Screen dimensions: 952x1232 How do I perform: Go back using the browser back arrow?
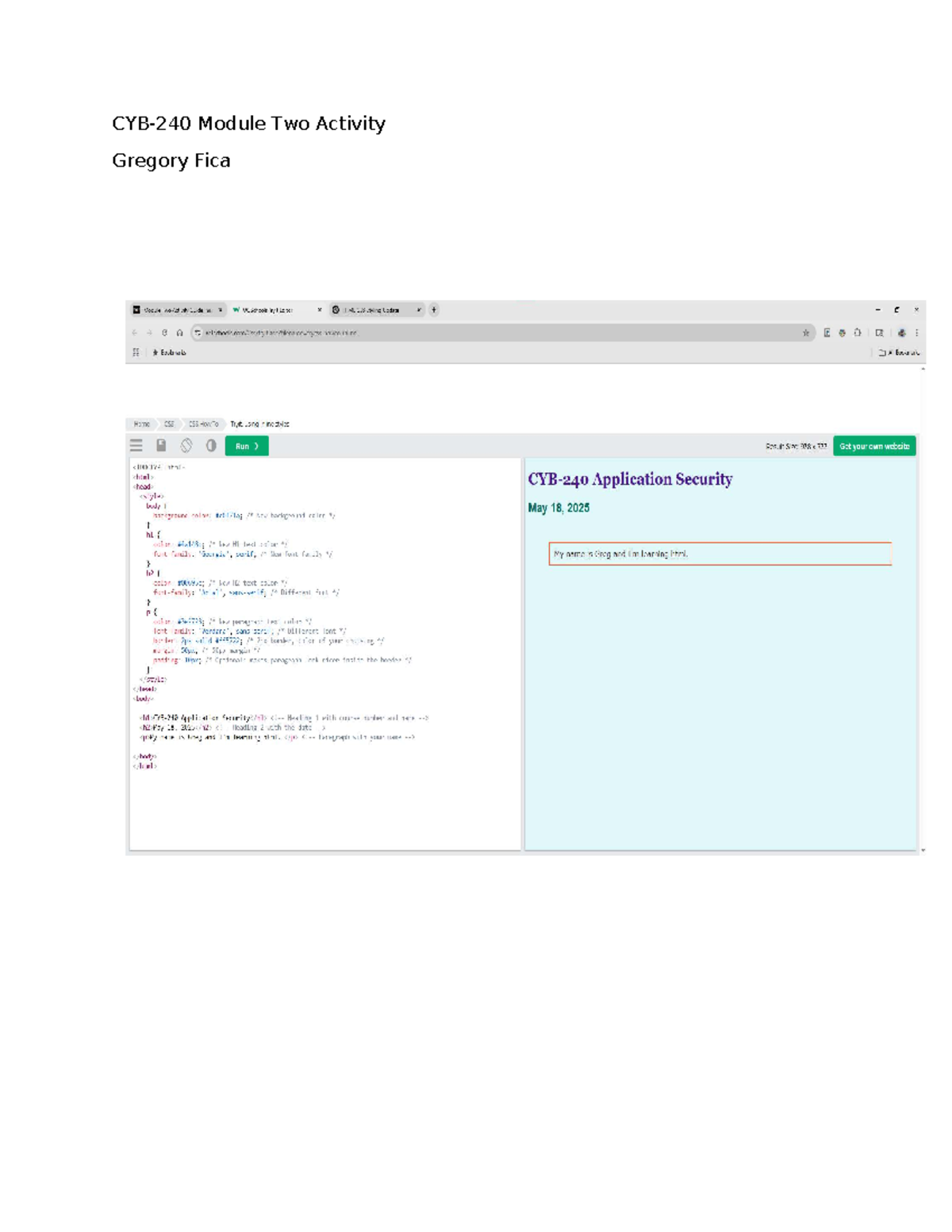[x=135, y=333]
